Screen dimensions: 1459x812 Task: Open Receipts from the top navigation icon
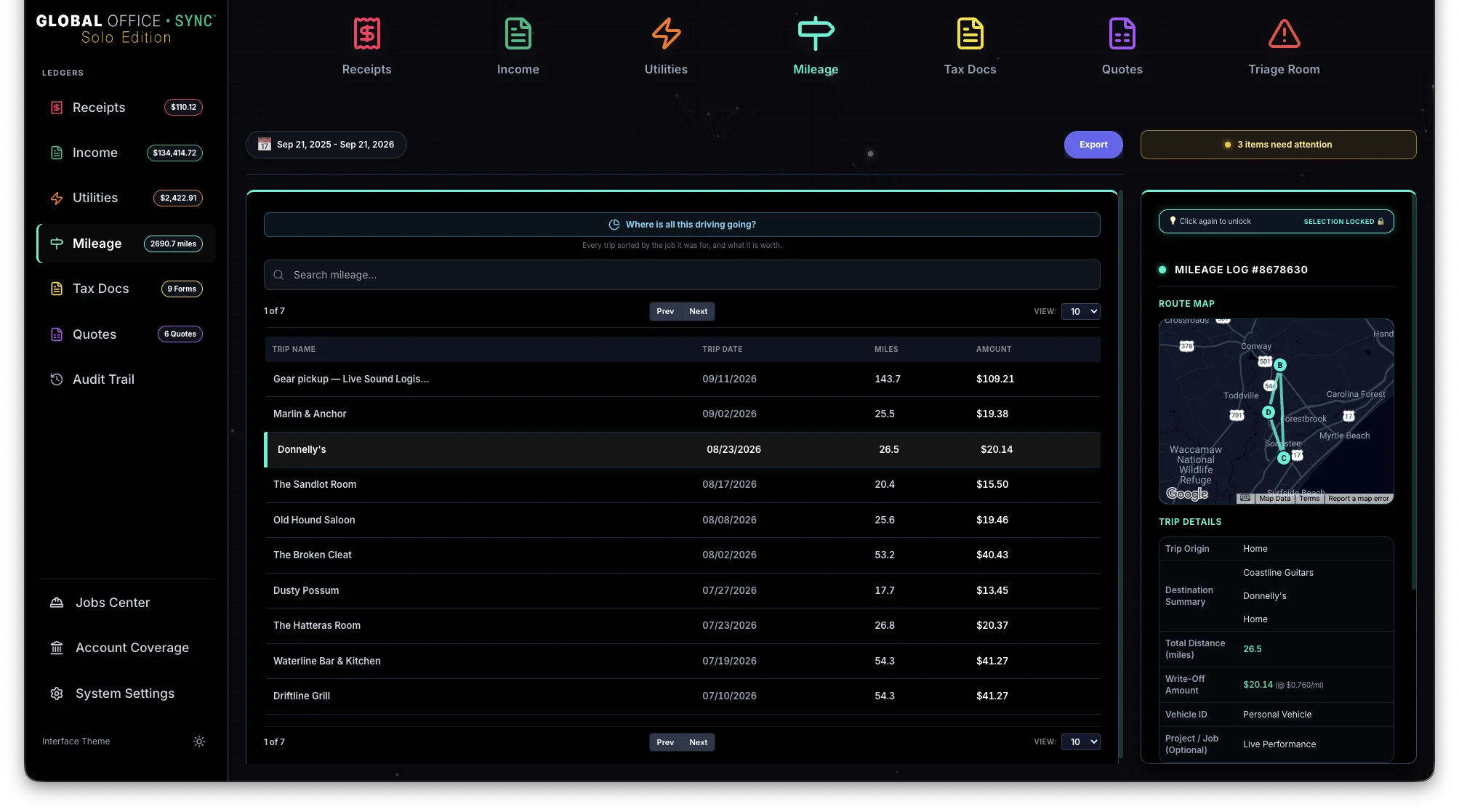[x=366, y=33]
